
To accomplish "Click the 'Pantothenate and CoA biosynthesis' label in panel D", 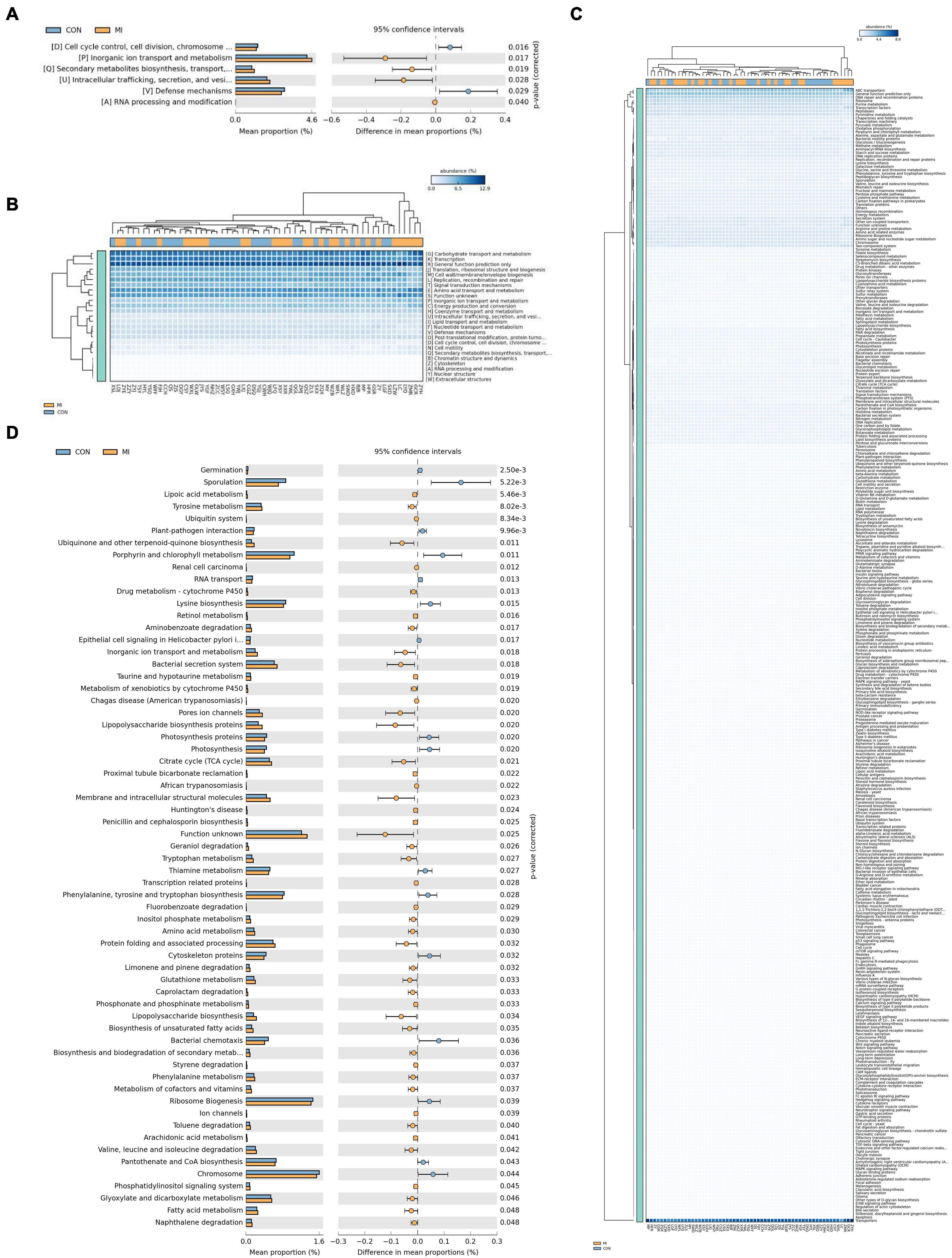I will [x=182, y=1161].
